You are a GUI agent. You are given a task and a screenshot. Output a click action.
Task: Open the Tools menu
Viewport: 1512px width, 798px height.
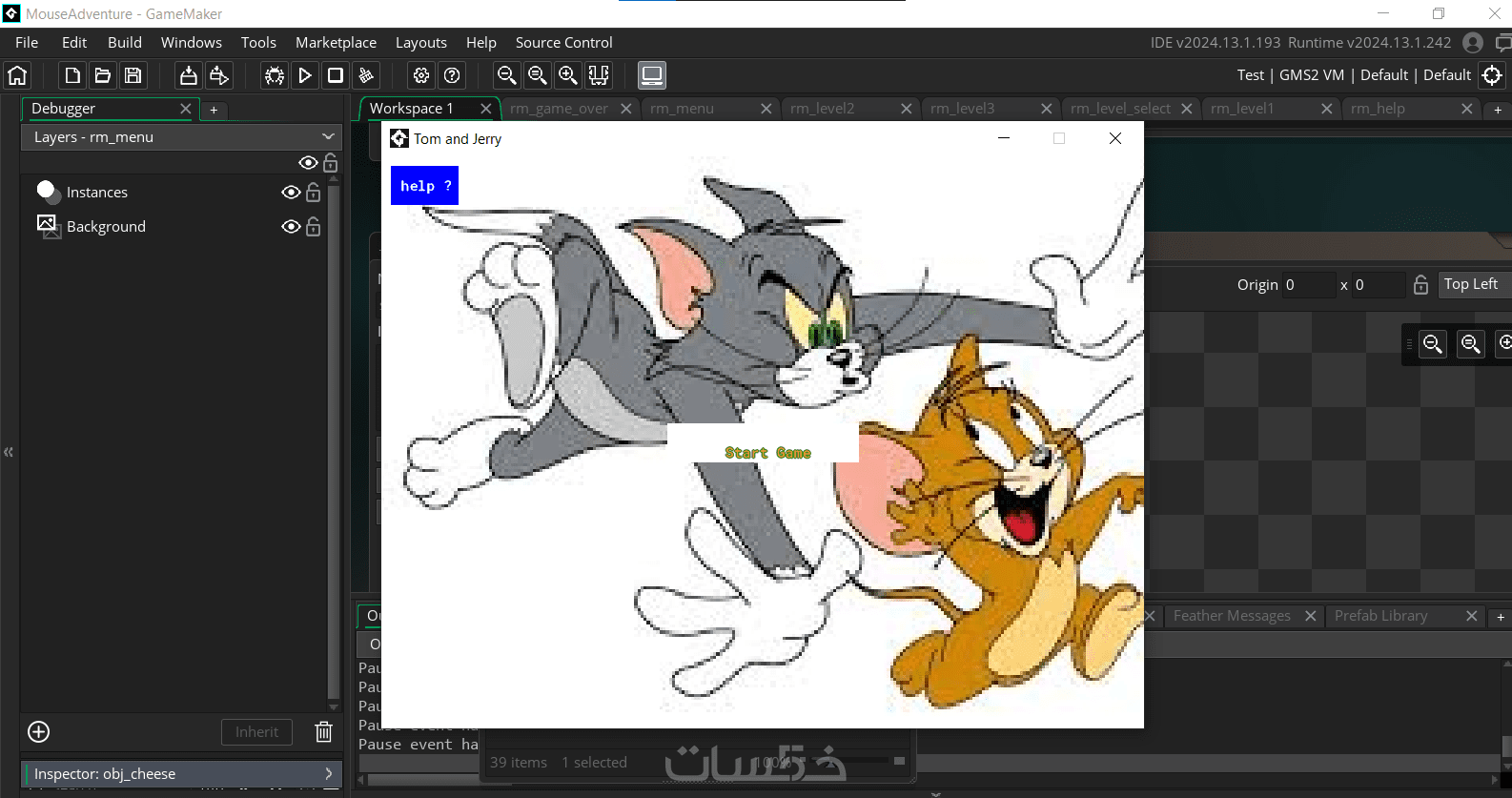coord(258,43)
